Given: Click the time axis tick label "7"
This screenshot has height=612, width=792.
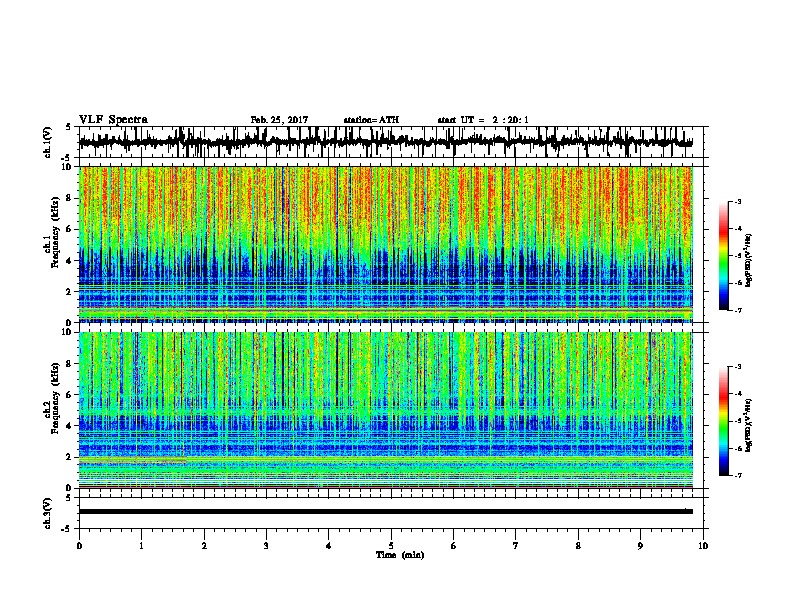Looking at the screenshot, I should click(x=516, y=546).
